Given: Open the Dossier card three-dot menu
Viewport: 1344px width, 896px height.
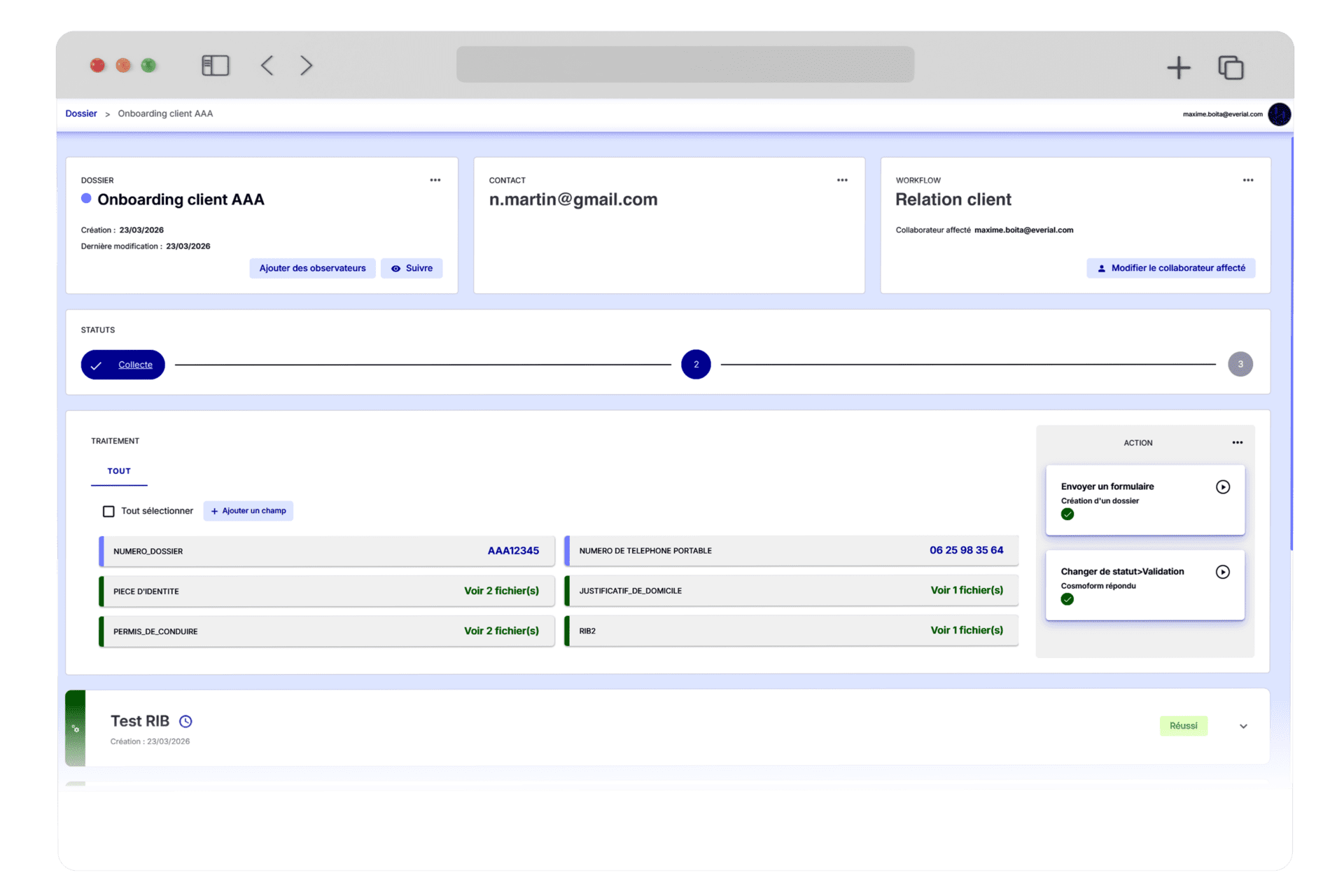Looking at the screenshot, I should 435,181.
